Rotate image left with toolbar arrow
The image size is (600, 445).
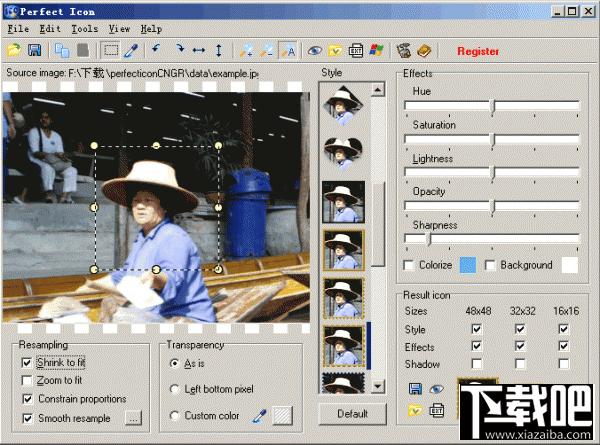coord(156,50)
